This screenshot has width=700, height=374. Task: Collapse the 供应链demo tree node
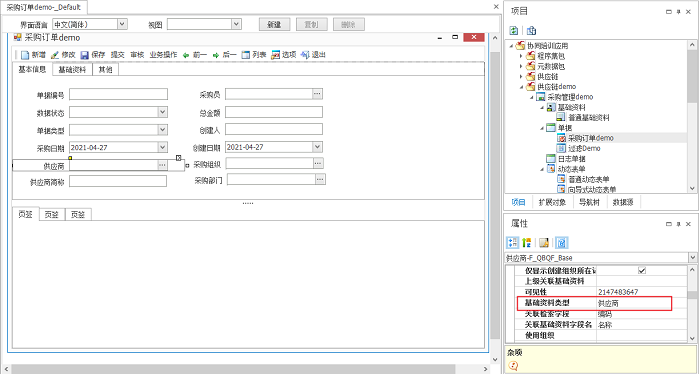pyautogui.click(x=521, y=87)
